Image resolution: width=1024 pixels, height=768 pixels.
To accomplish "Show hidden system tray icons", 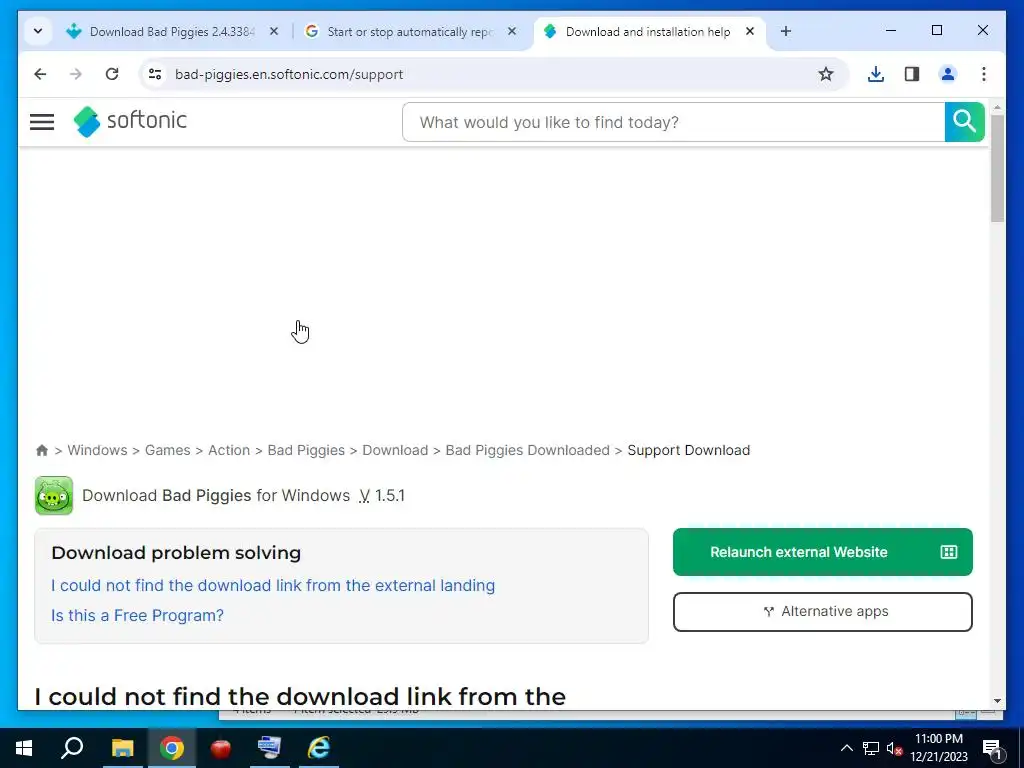I will click(846, 748).
